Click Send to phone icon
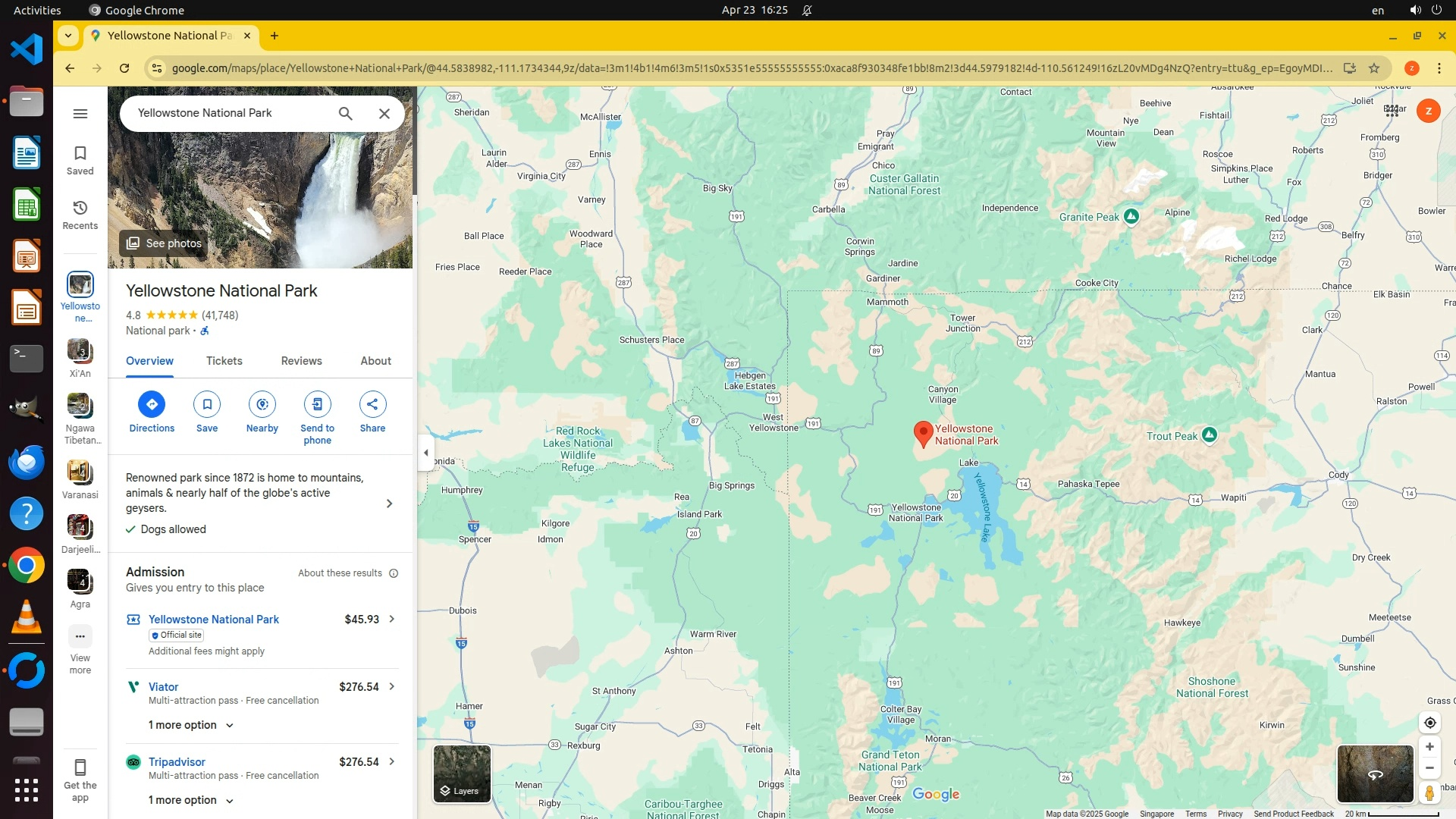This screenshot has width=1456, height=819. click(317, 404)
